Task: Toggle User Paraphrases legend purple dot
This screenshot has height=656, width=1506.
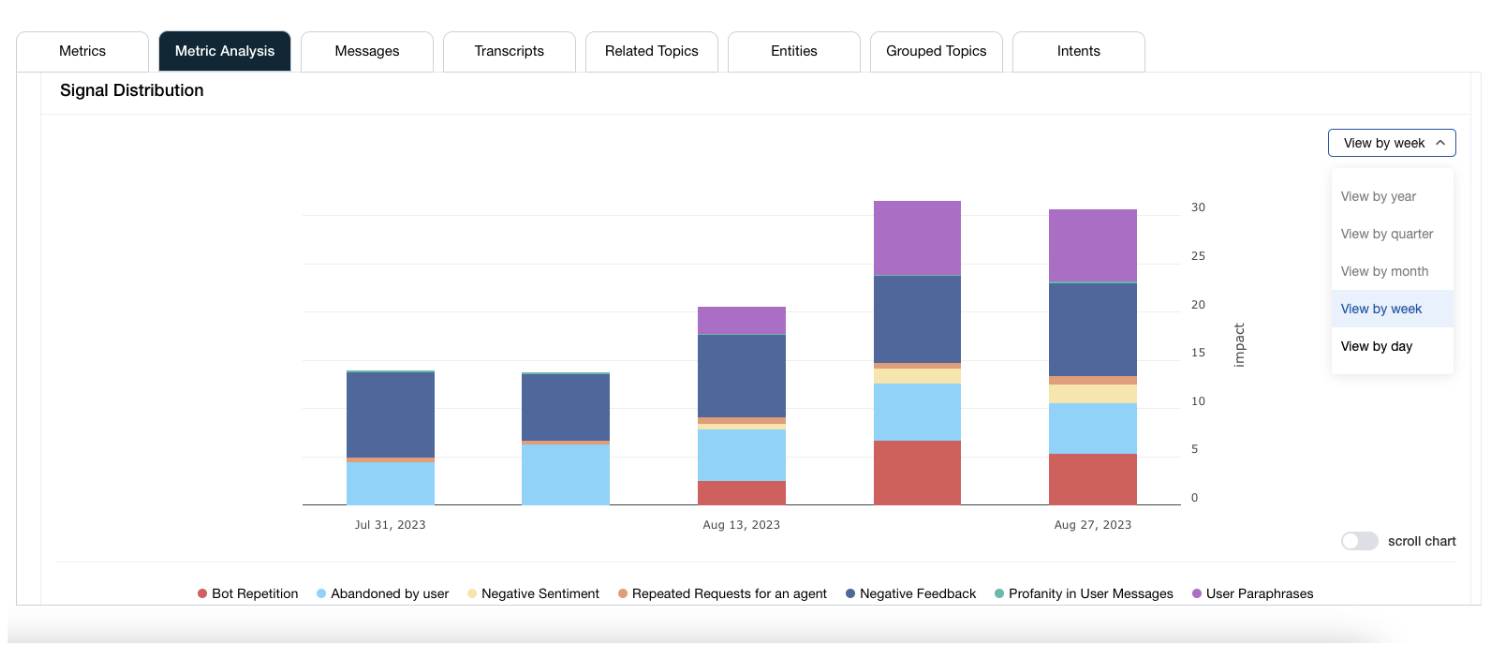Action: coord(1197,594)
